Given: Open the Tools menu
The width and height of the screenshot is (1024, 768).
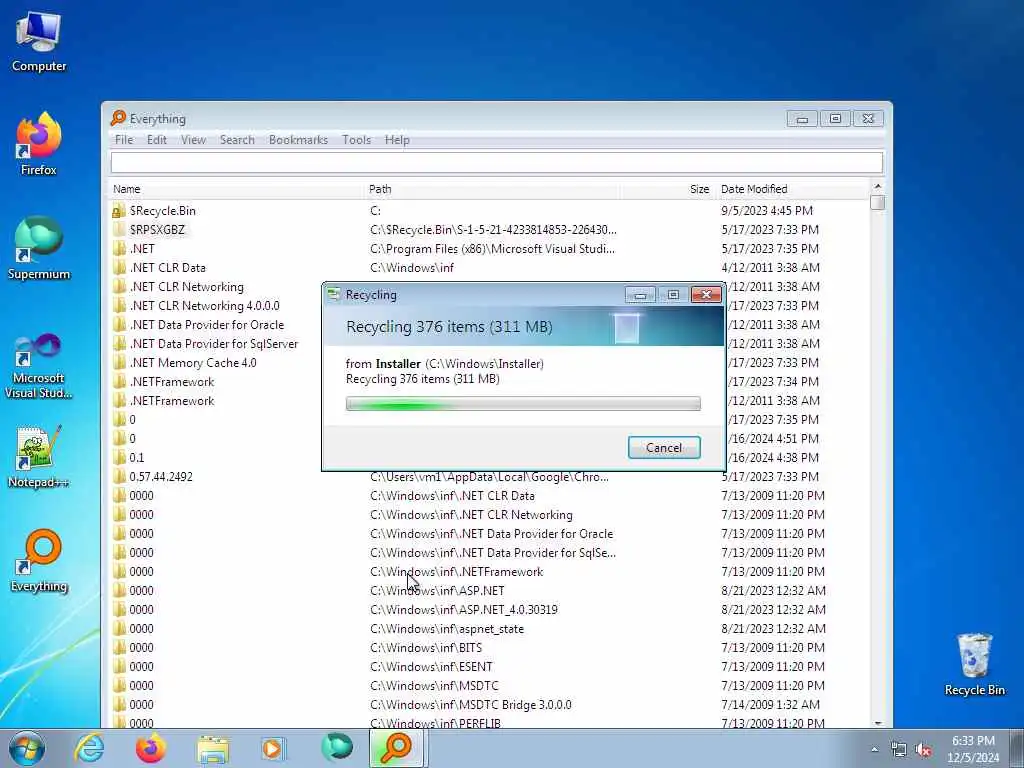Looking at the screenshot, I should pos(357,140).
